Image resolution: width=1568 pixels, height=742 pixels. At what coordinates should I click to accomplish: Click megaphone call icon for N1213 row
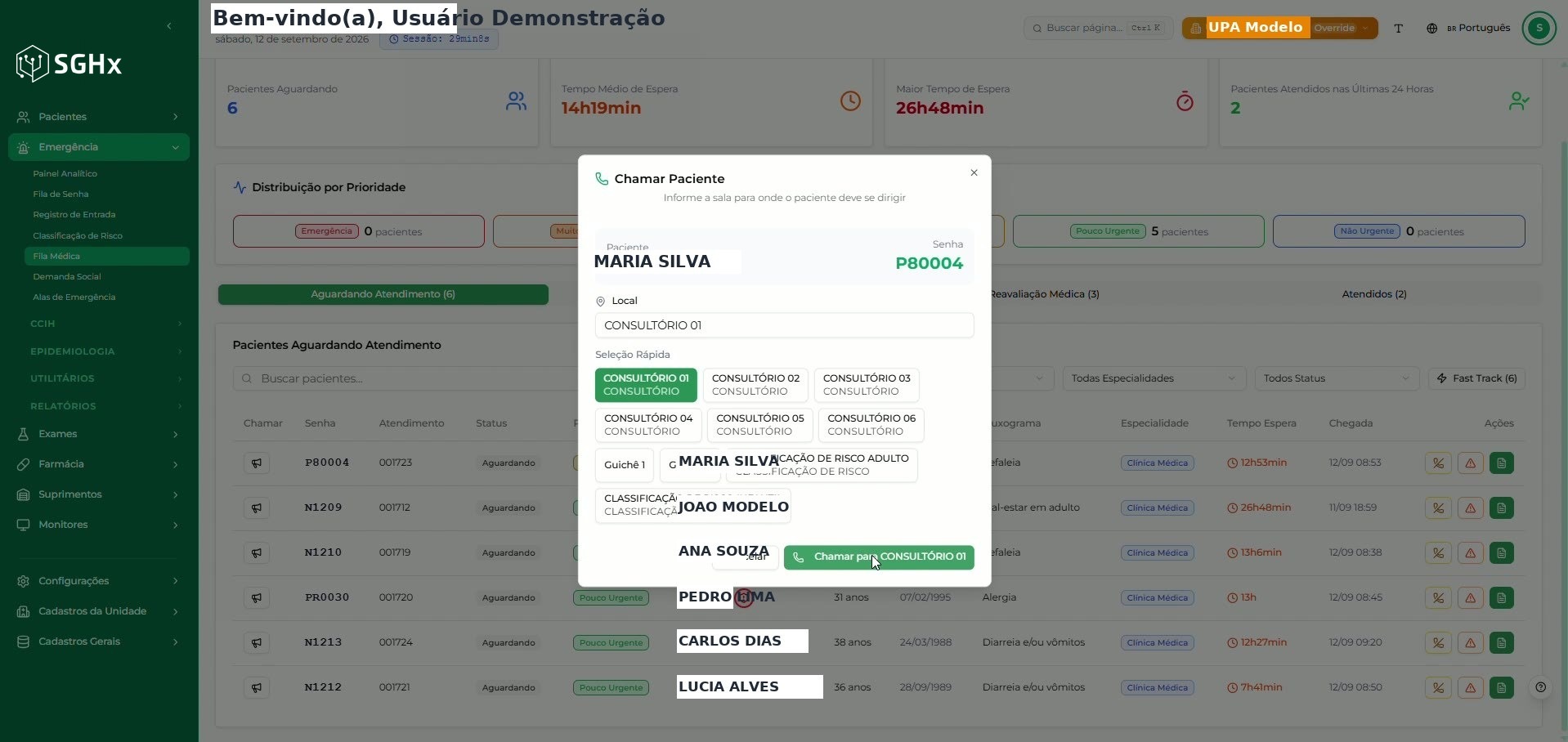[x=257, y=643]
